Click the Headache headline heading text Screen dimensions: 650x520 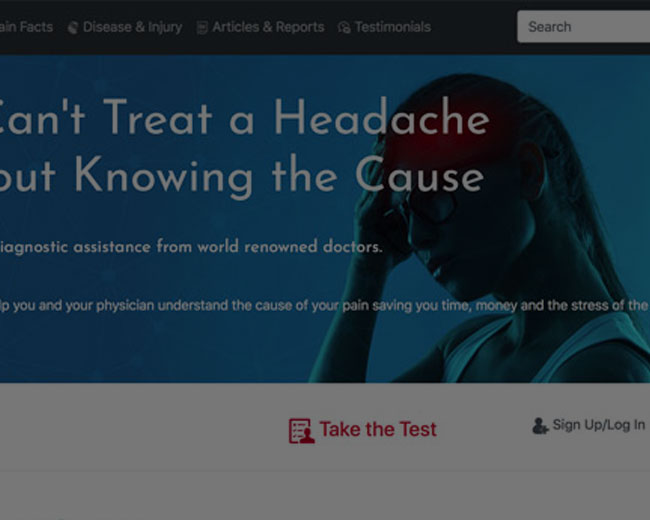coord(245,147)
